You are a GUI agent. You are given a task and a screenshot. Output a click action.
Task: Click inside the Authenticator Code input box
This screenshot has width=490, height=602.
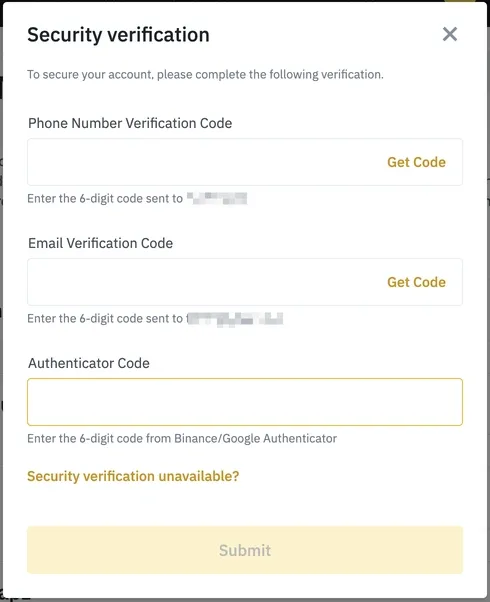pyautogui.click(x=245, y=402)
